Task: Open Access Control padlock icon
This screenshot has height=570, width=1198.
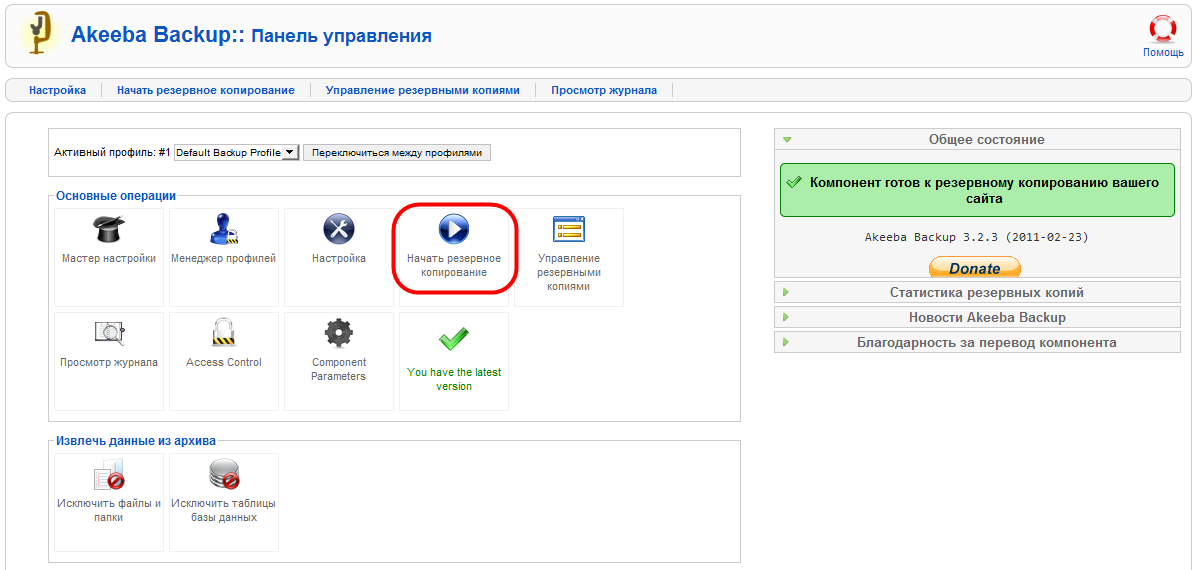Action: pyautogui.click(x=224, y=332)
